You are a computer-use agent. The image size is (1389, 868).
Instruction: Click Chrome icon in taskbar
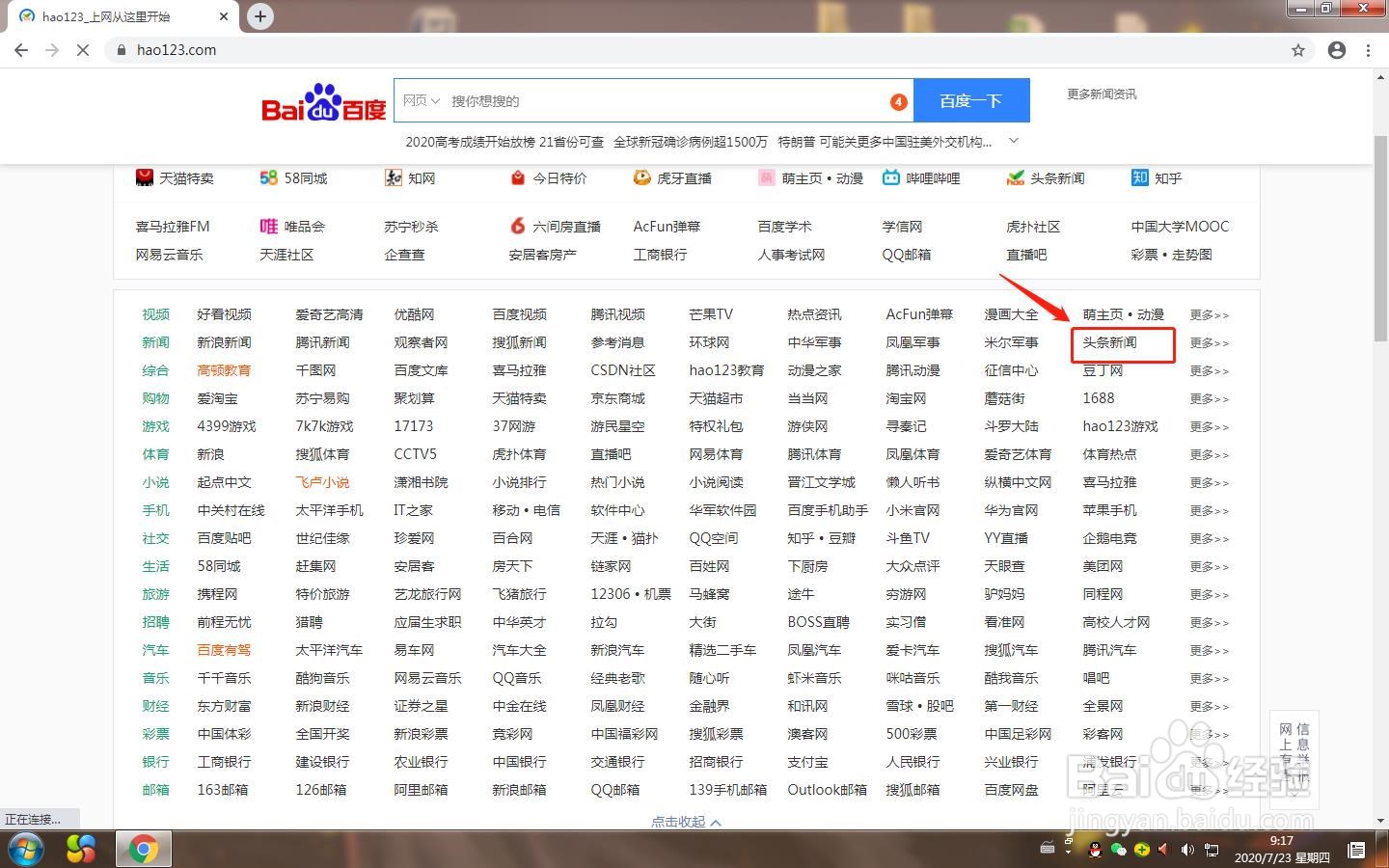(144, 850)
